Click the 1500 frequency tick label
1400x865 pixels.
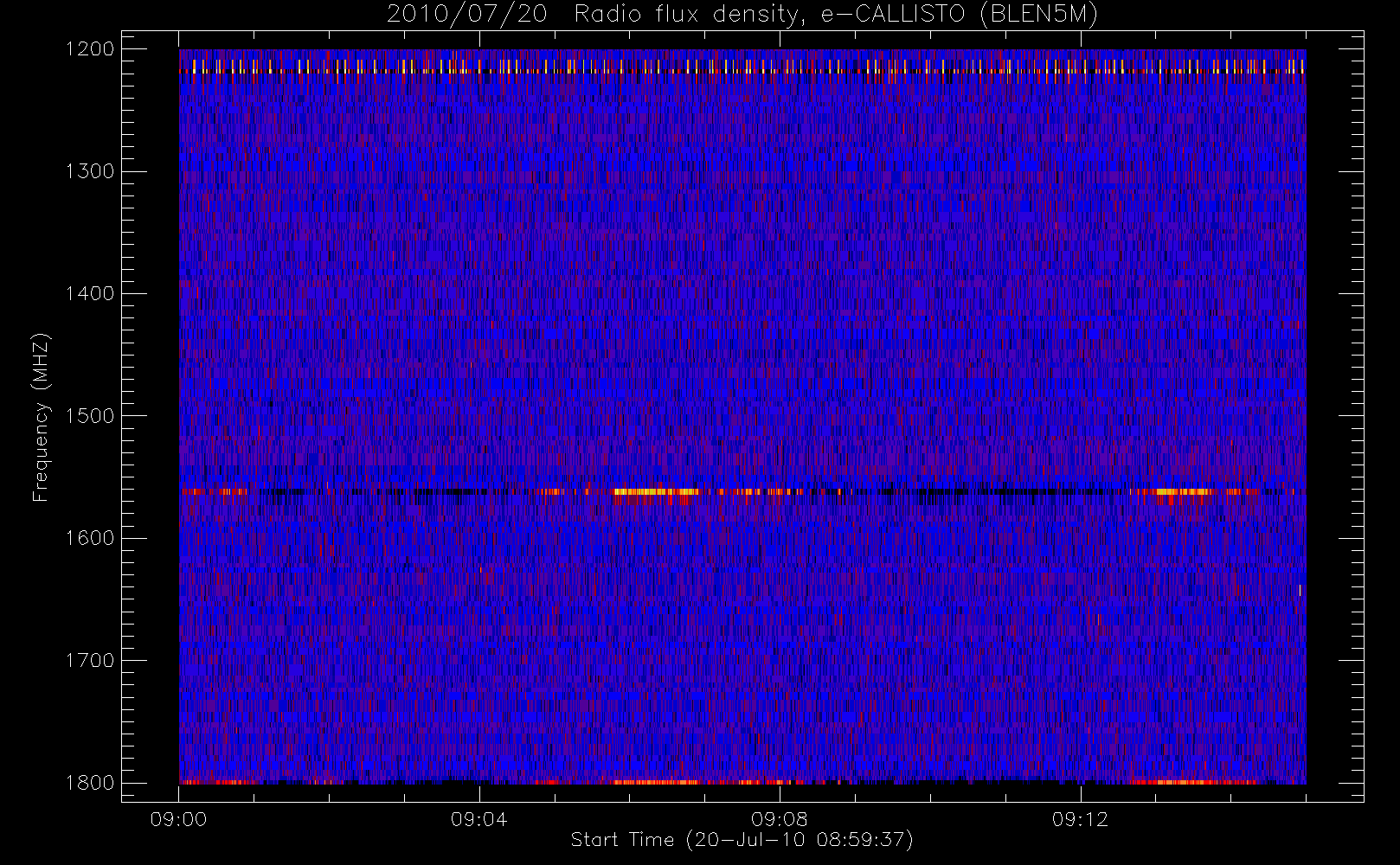coord(90,416)
